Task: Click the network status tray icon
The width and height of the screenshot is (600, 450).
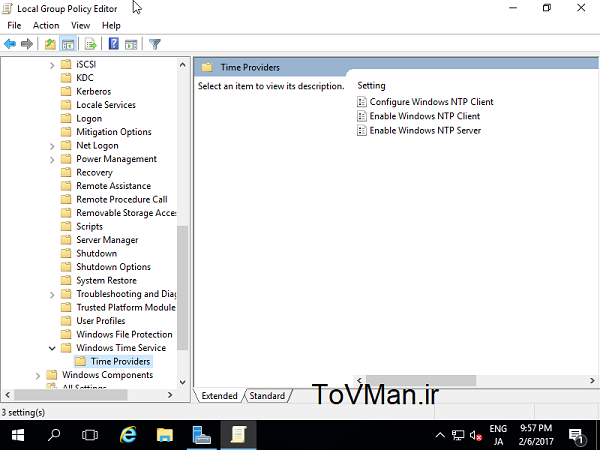Action: (x=458, y=435)
